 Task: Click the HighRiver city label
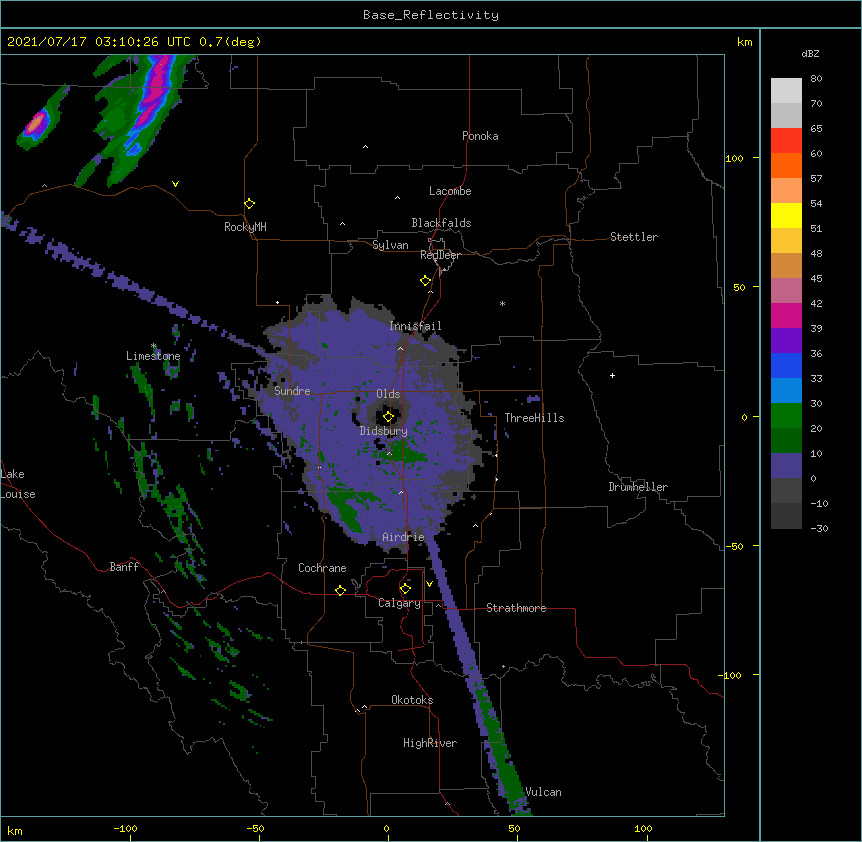(x=430, y=743)
